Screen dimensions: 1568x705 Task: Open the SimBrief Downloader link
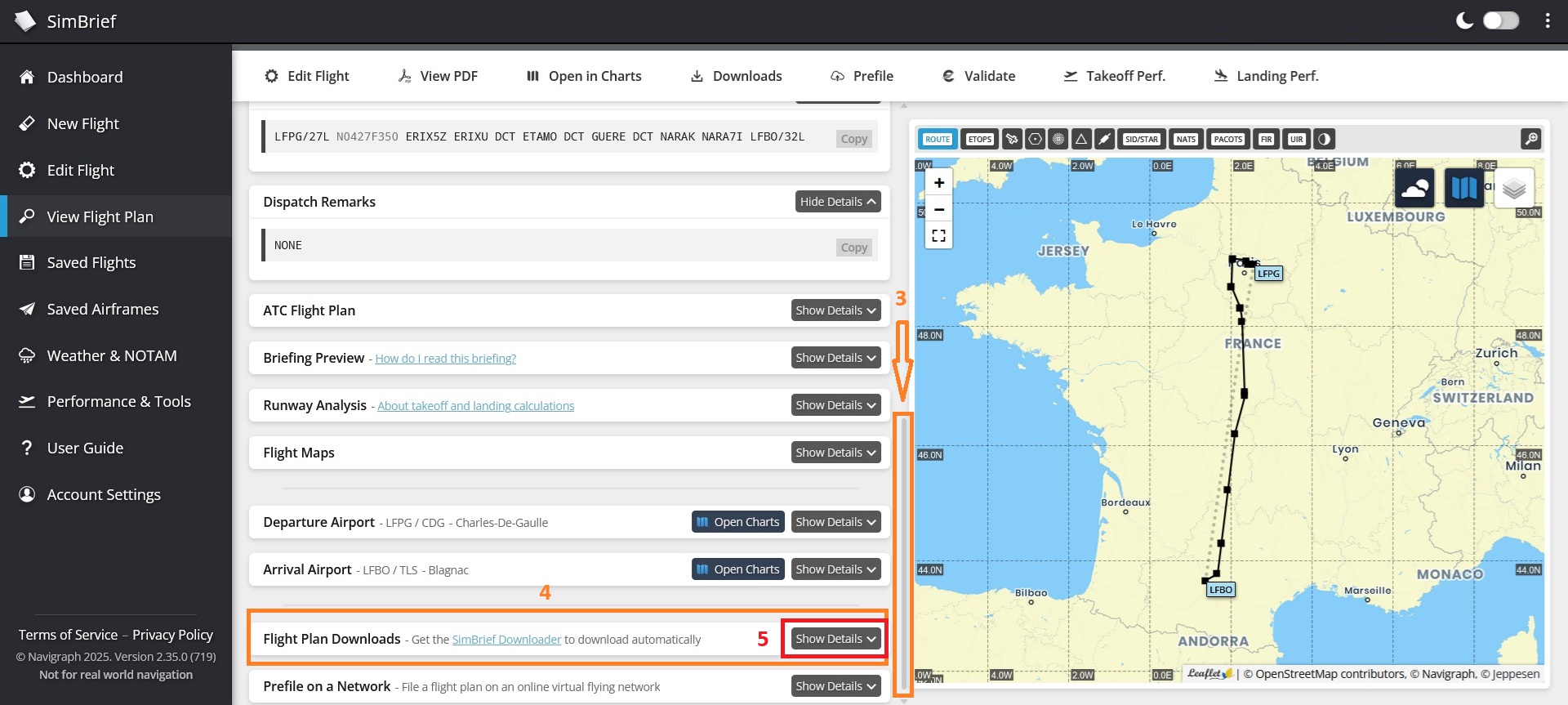click(506, 640)
